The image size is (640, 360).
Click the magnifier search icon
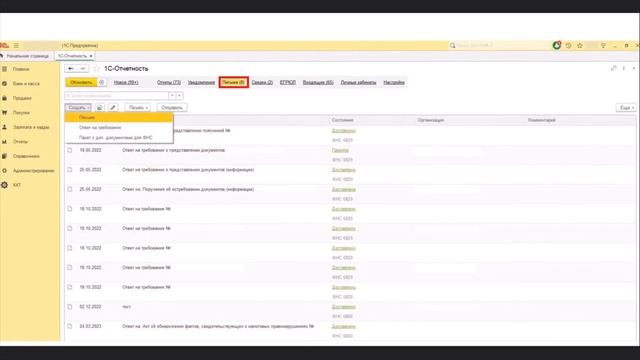[452, 45]
